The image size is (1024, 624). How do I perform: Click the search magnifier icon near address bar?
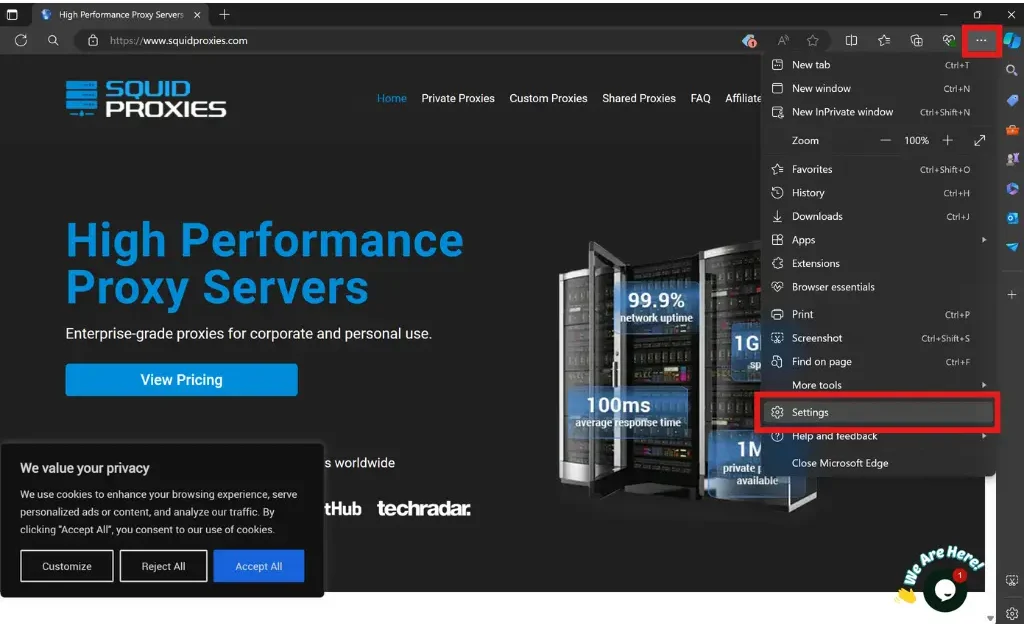point(53,40)
